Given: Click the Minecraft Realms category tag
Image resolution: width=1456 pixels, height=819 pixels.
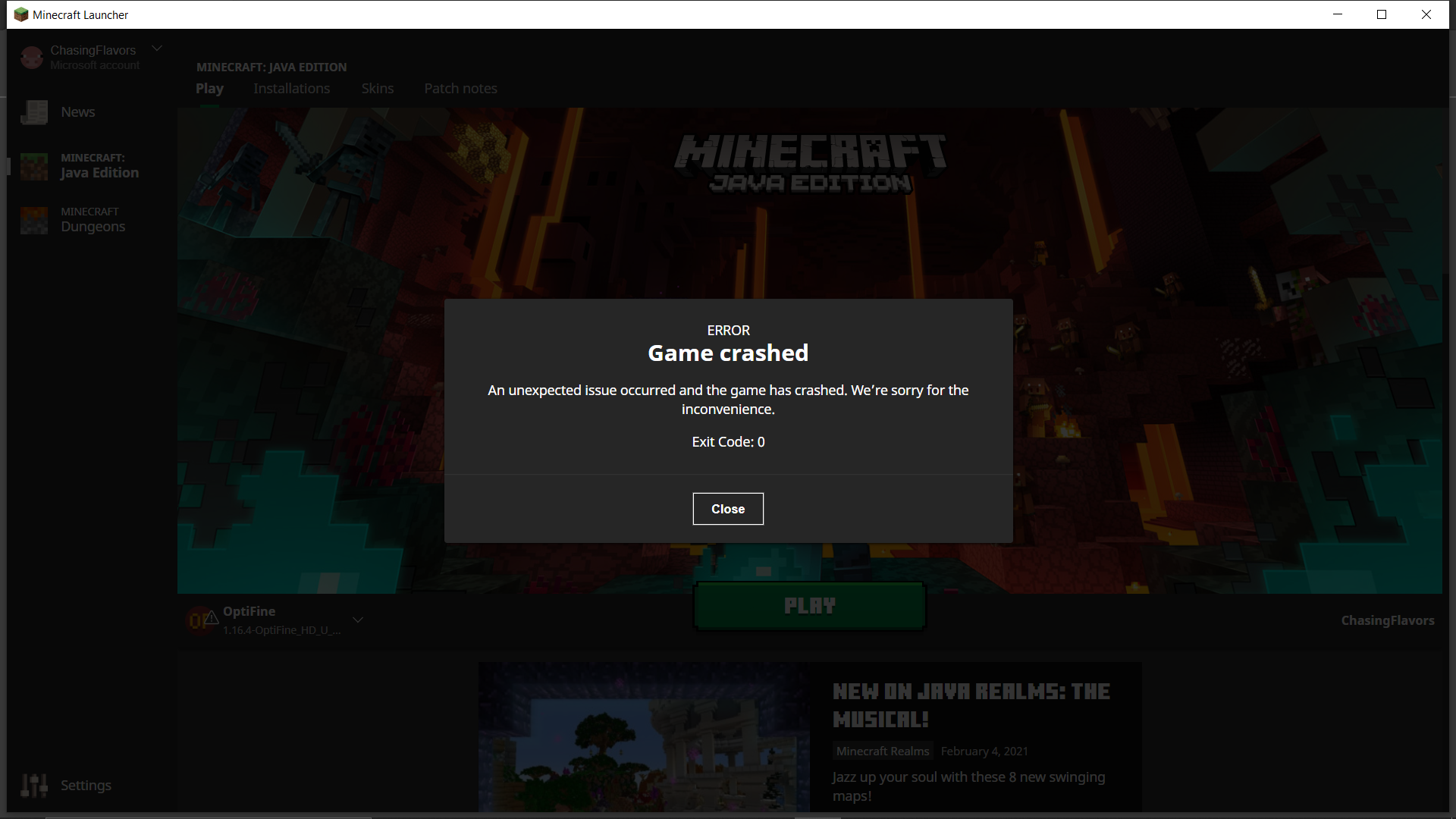Looking at the screenshot, I should tap(882, 751).
